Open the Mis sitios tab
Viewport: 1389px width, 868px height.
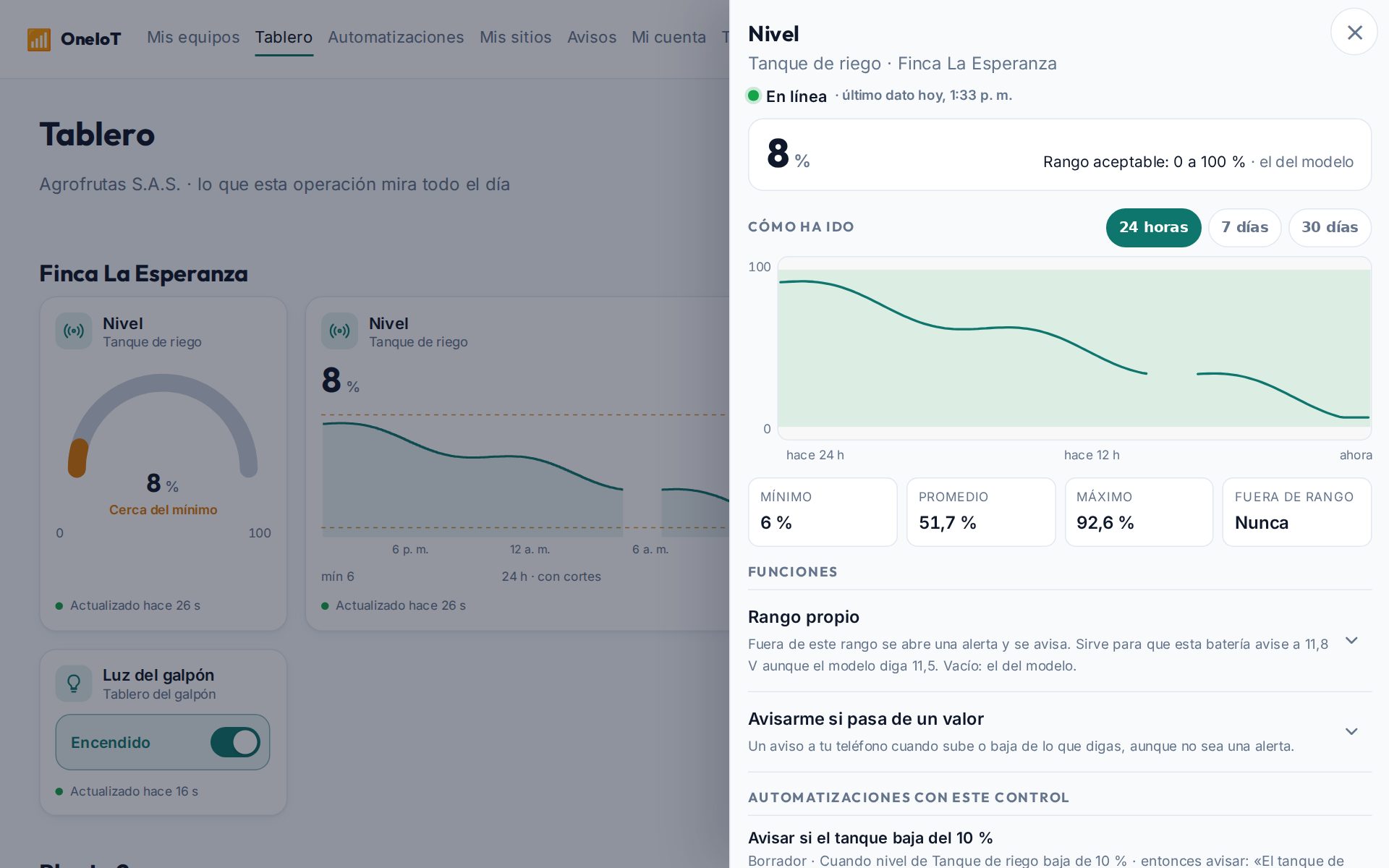point(515,38)
